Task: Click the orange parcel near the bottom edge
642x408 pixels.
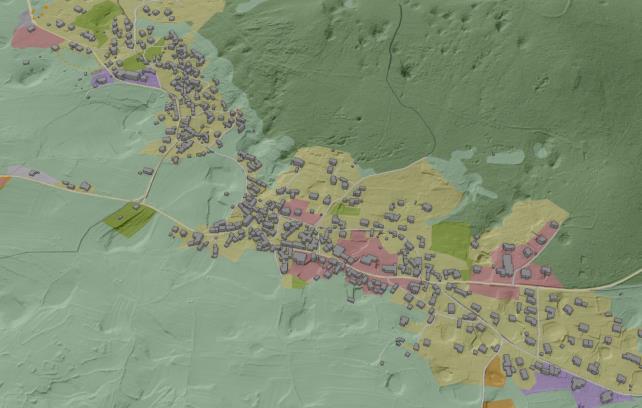Action: tap(495, 372)
